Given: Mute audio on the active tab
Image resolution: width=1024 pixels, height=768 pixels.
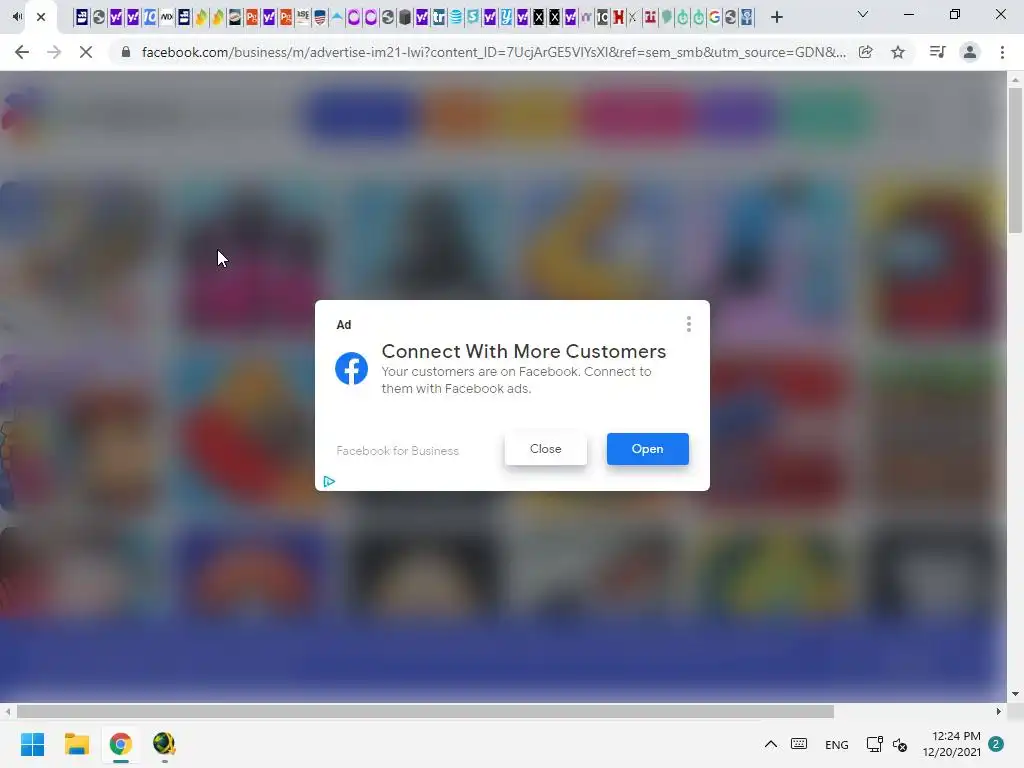Looking at the screenshot, I should [x=18, y=17].
